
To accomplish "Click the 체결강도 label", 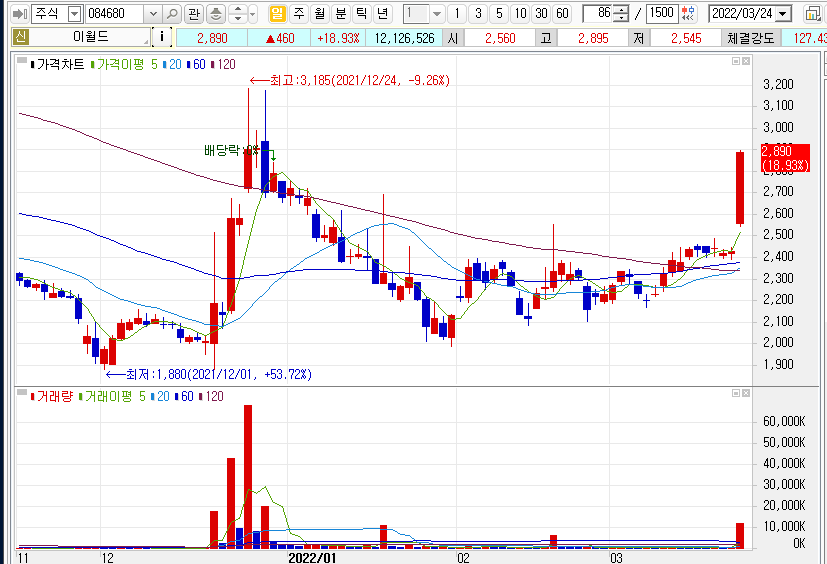I will [751, 39].
